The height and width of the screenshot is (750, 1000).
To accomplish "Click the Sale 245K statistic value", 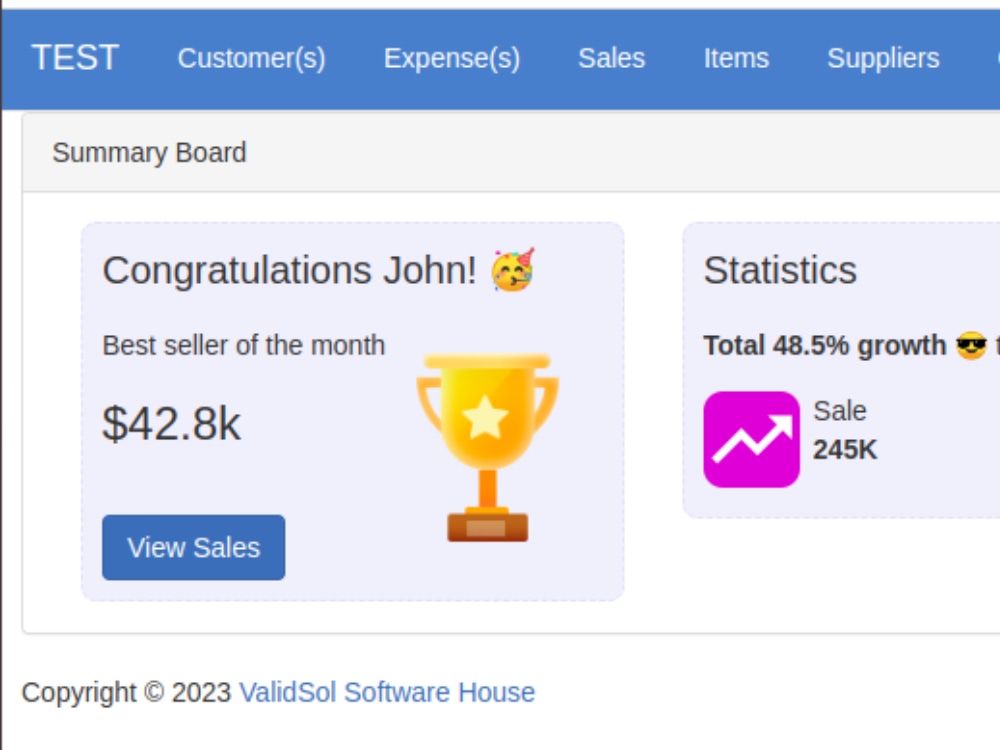I will tap(845, 450).
